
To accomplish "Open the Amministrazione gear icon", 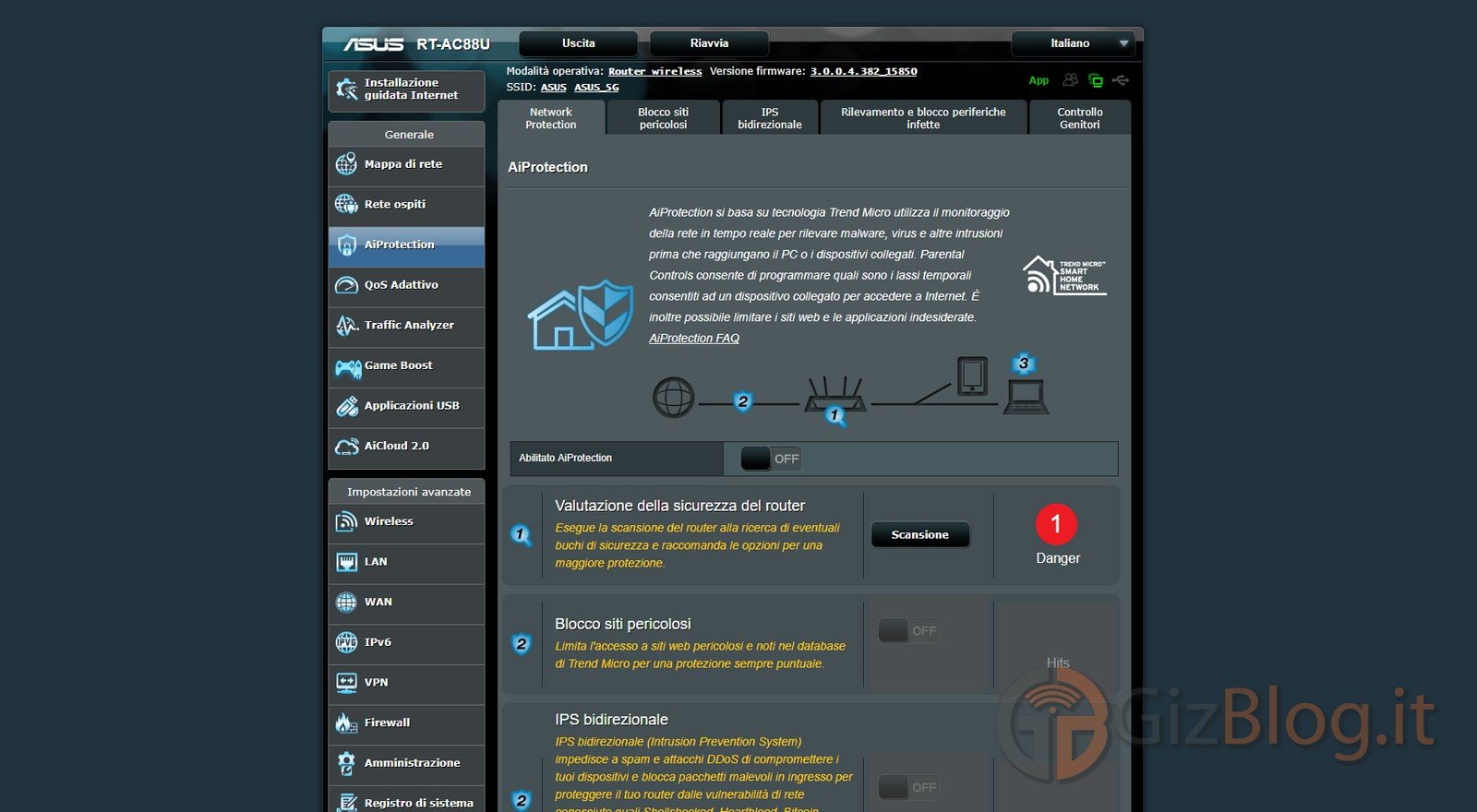I will [346, 763].
